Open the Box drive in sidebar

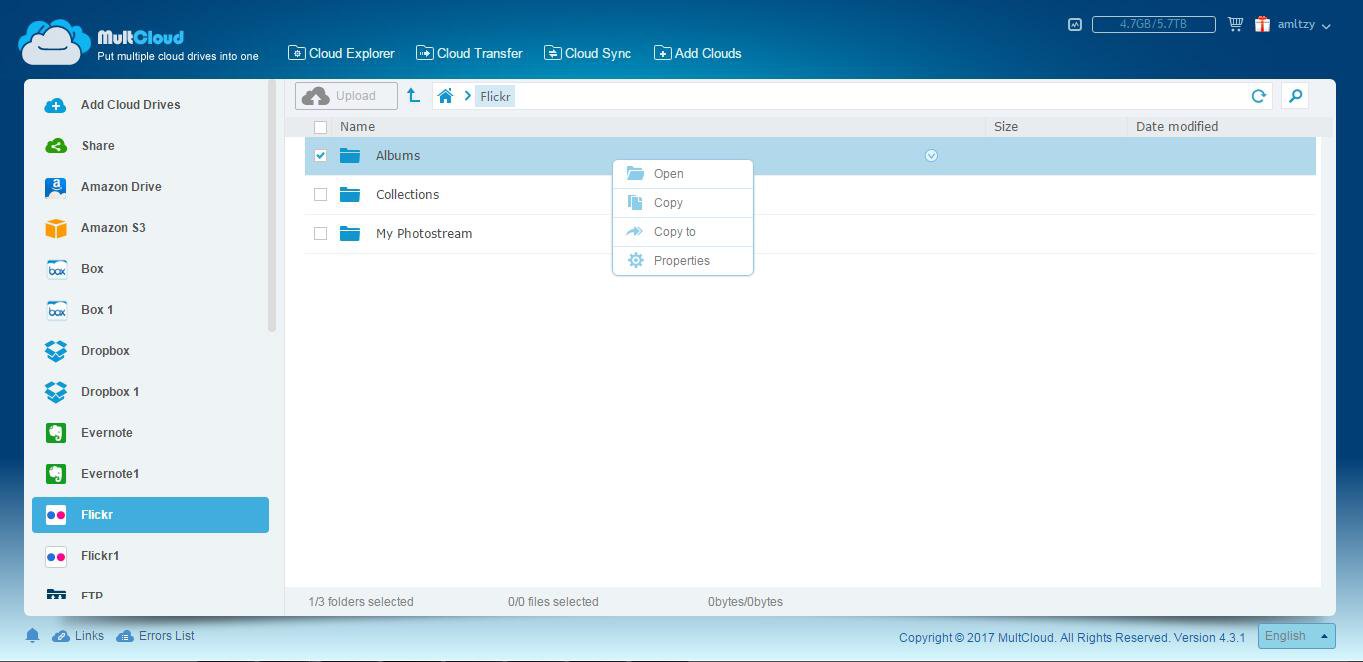(150, 269)
